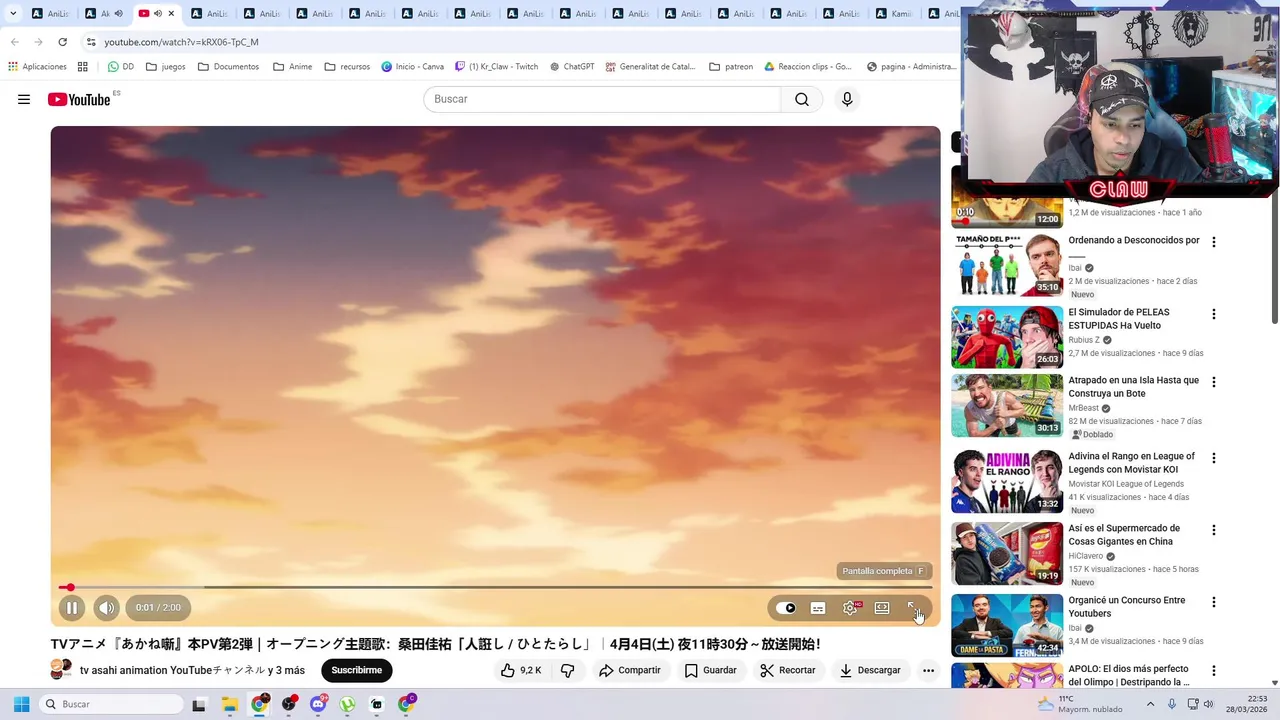Click the Descargar download button

click(x=870, y=670)
